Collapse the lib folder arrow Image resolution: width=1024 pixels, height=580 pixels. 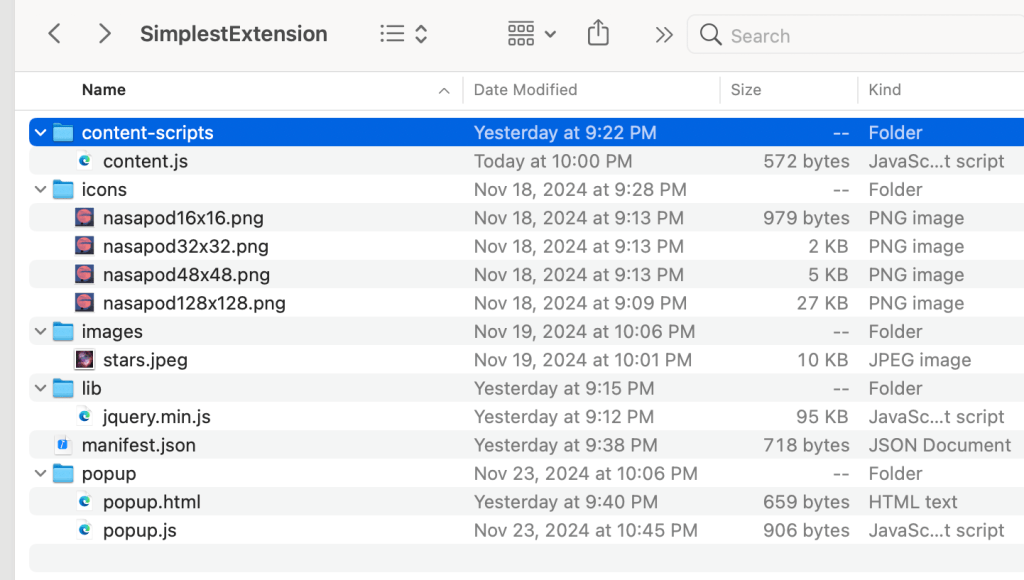tap(40, 389)
